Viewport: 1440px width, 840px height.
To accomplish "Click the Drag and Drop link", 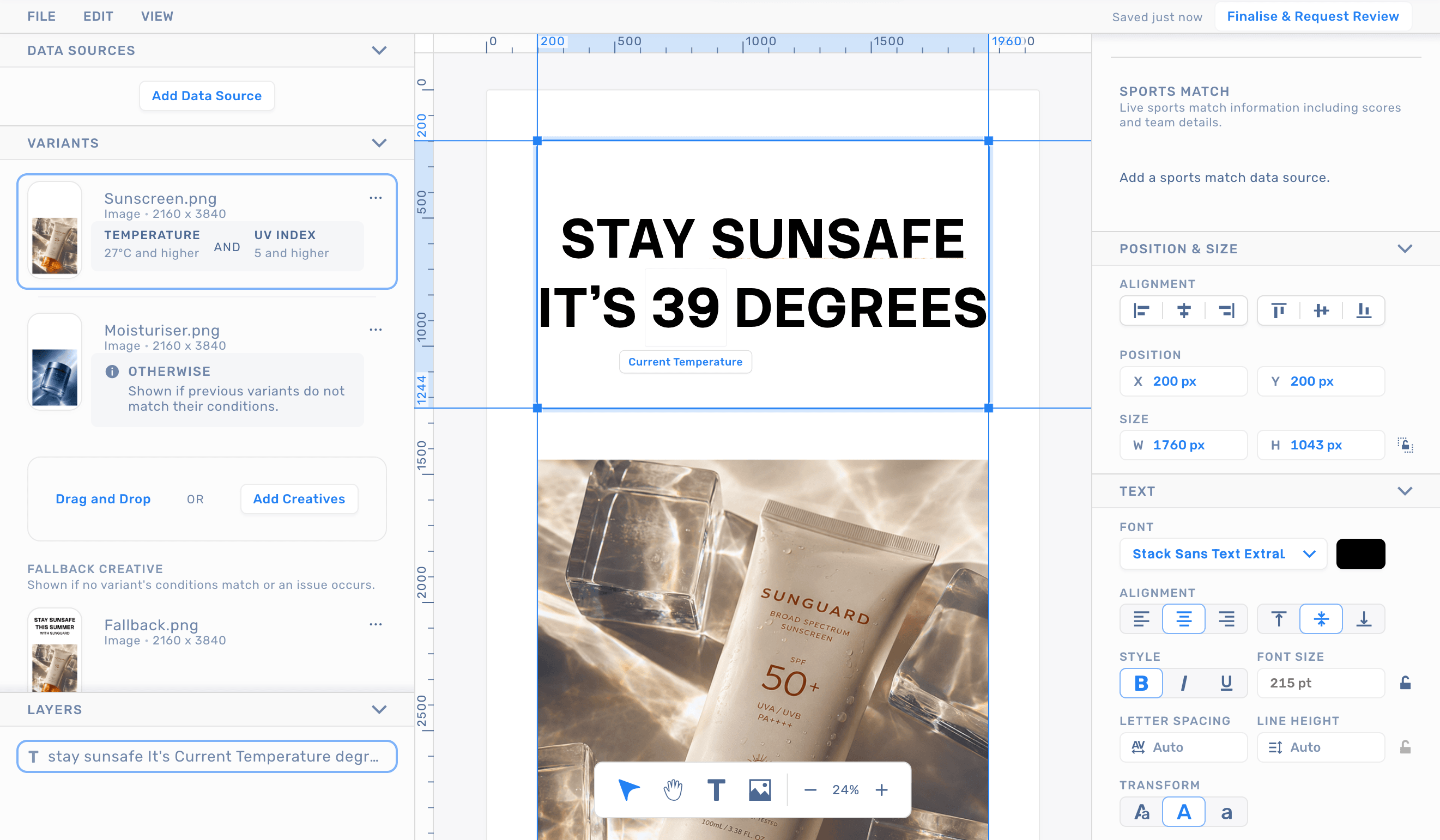I will [x=104, y=499].
